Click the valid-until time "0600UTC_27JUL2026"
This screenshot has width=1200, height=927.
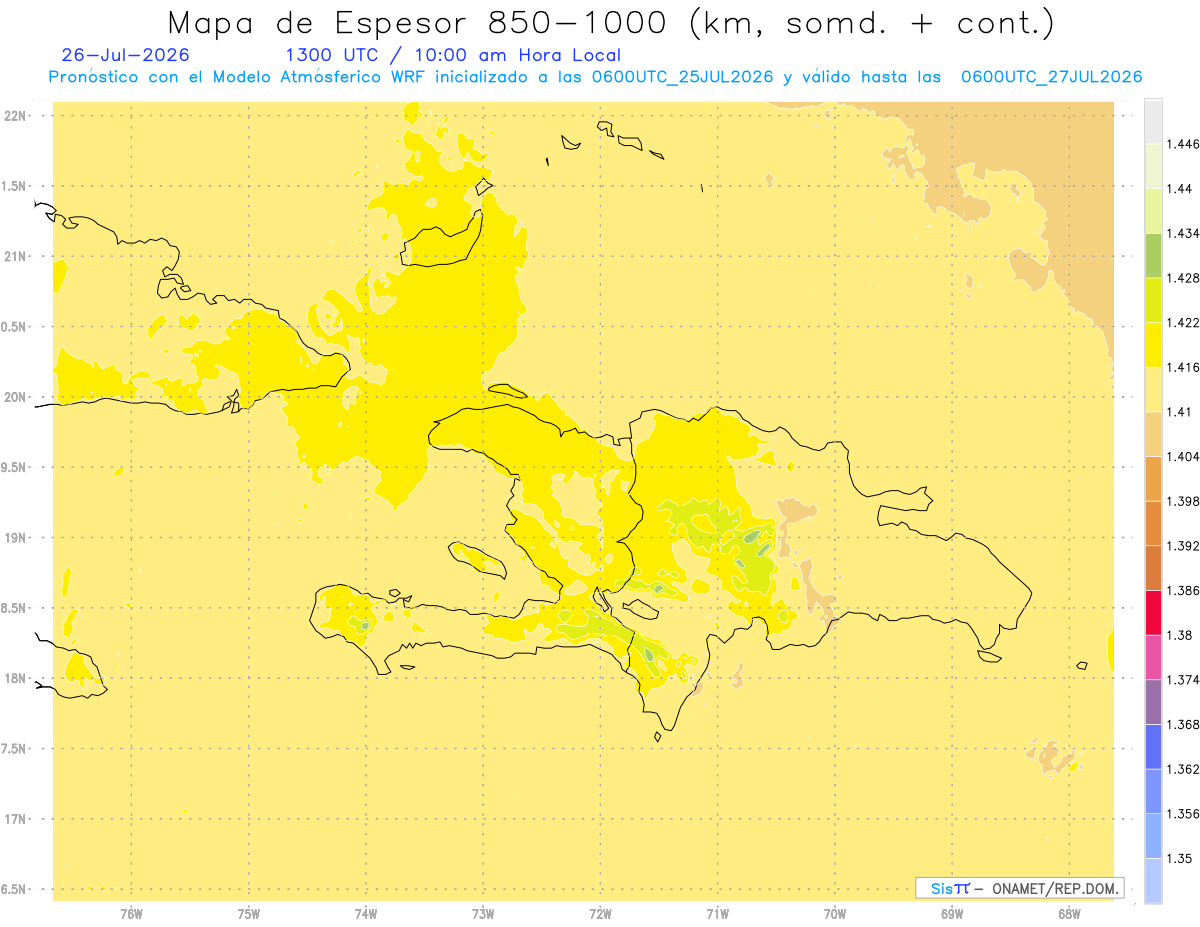point(1051,77)
